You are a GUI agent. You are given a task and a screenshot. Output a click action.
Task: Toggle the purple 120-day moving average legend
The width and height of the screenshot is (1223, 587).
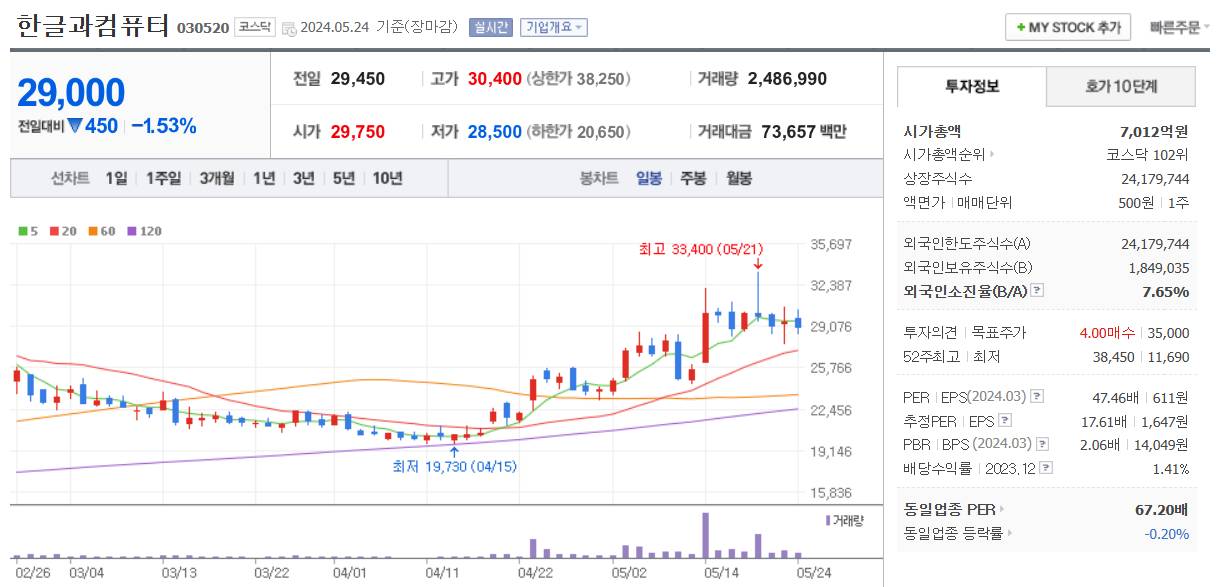[134, 230]
